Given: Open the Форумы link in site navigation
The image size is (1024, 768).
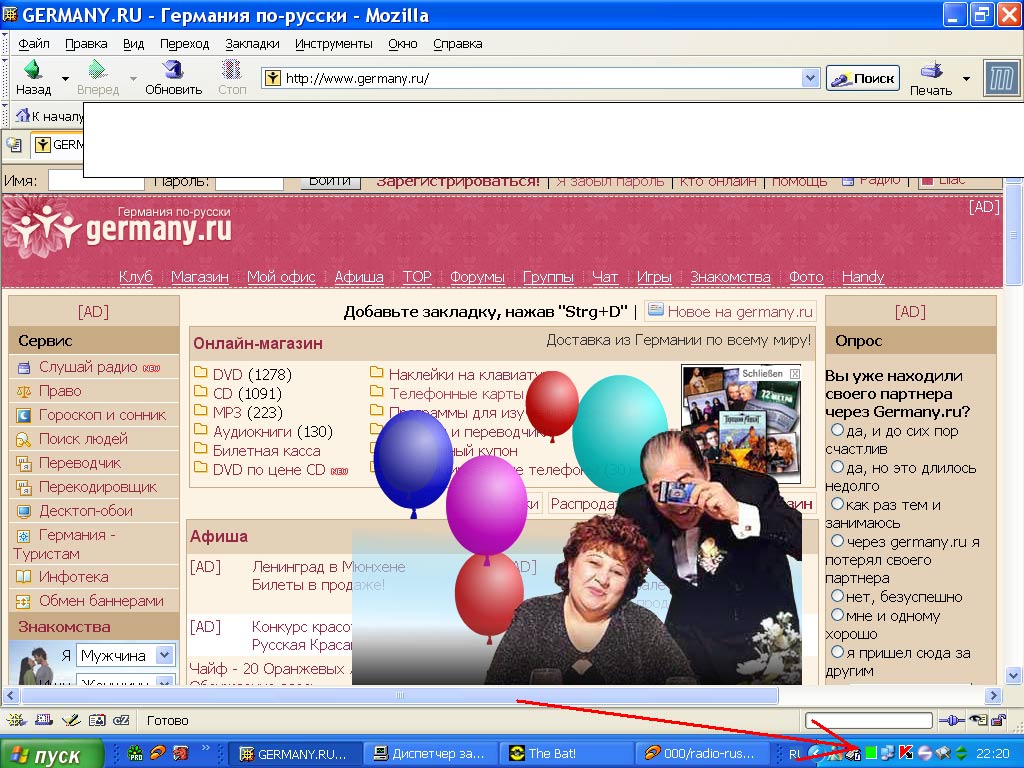Looking at the screenshot, I should pos(477,277).
